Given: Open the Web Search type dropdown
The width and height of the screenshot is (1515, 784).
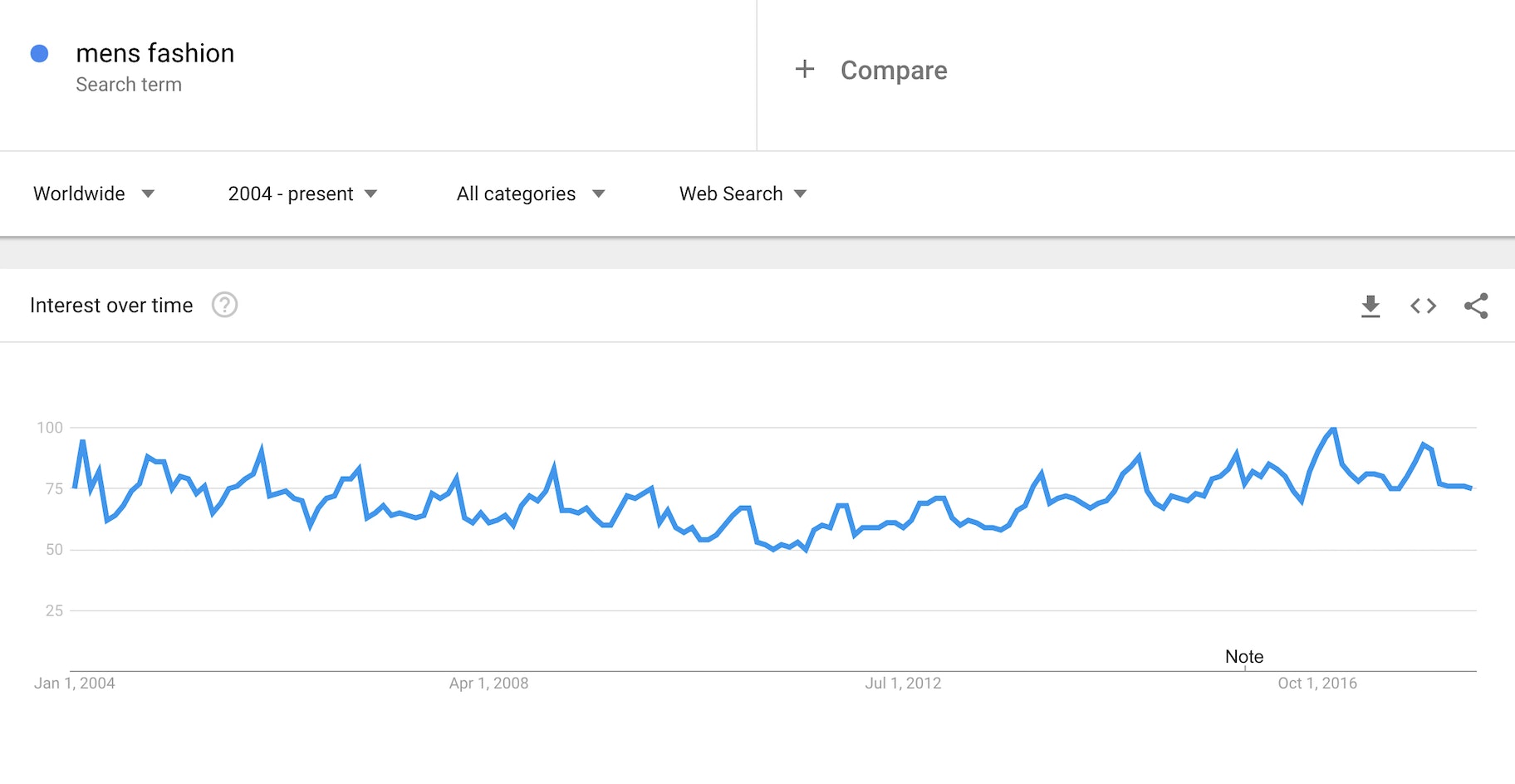Looking at the screenshot, I should 743,194.
